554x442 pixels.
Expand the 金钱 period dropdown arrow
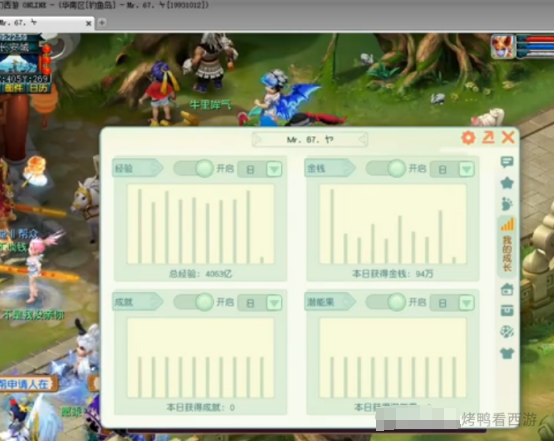466,169
